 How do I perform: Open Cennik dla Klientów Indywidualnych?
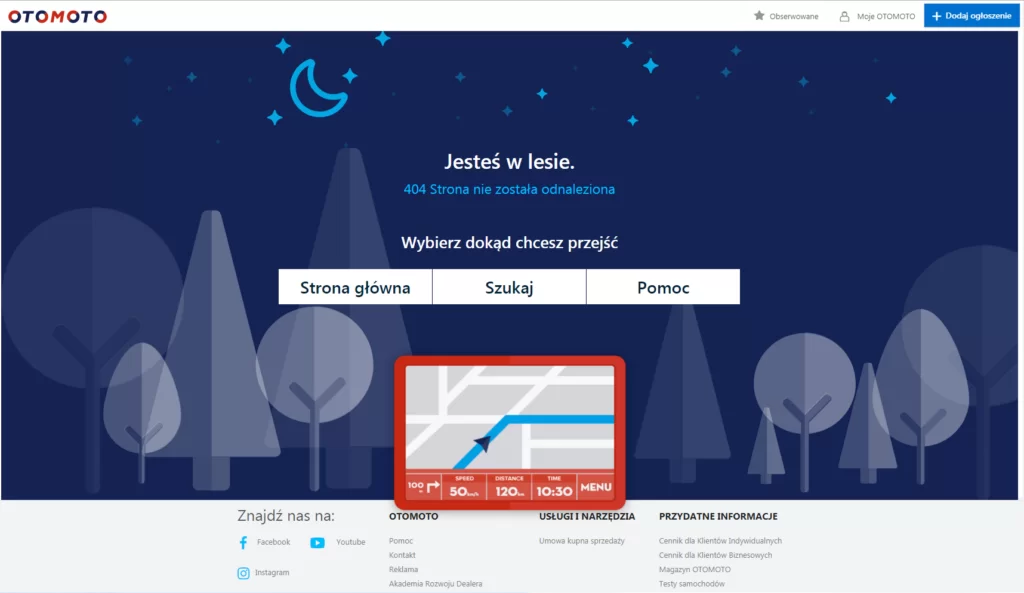pyautogui.click(x=720, y=541)
